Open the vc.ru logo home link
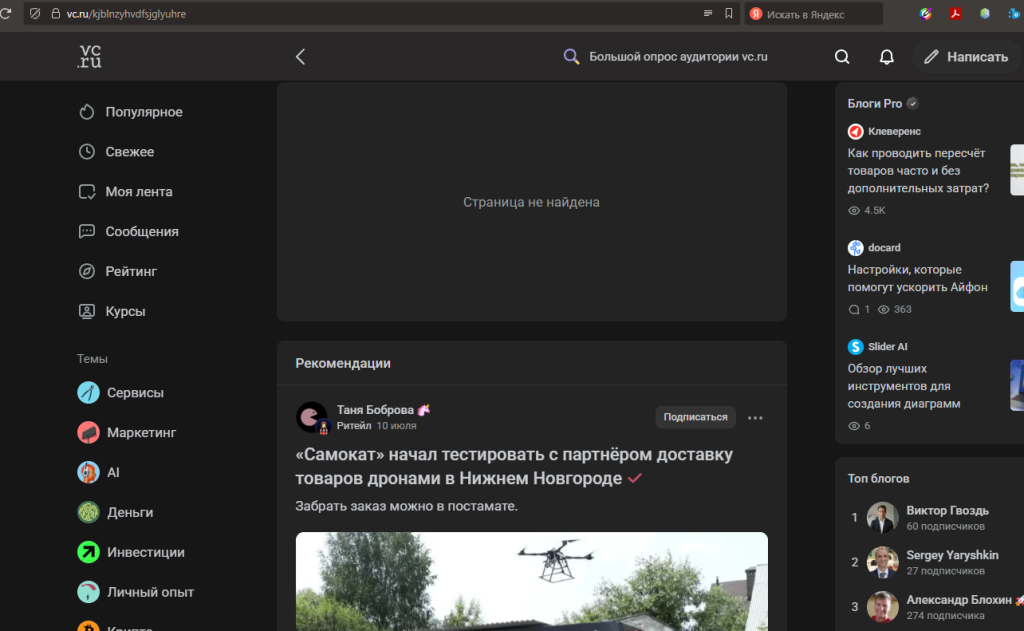 pos(89,57)
